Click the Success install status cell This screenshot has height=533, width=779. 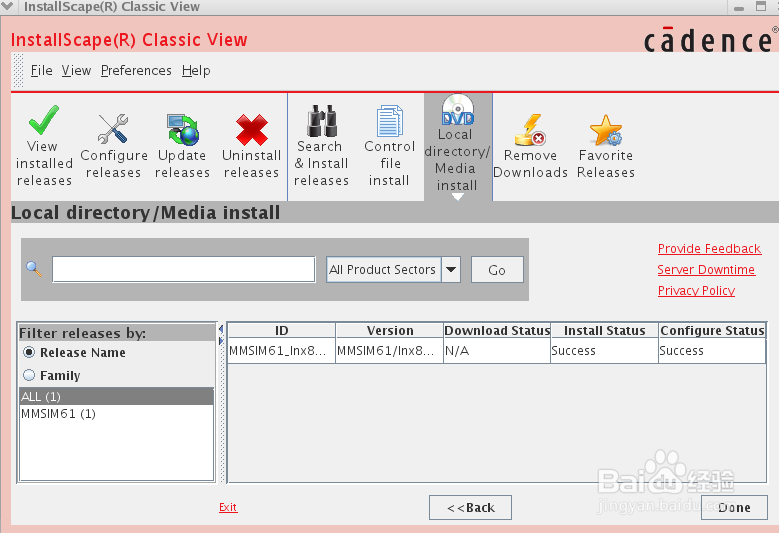(605, 351)
